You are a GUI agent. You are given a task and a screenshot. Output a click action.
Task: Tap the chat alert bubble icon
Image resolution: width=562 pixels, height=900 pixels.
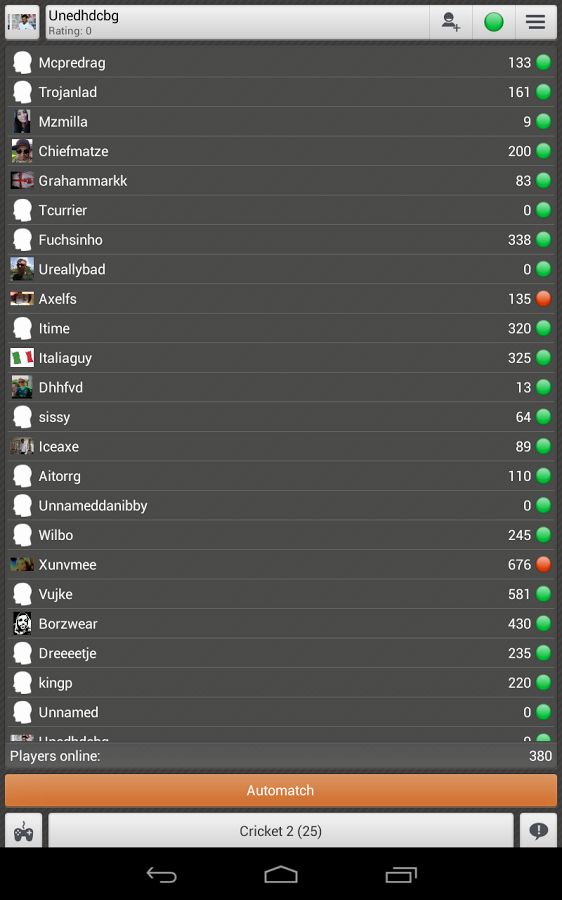point(538,831)
